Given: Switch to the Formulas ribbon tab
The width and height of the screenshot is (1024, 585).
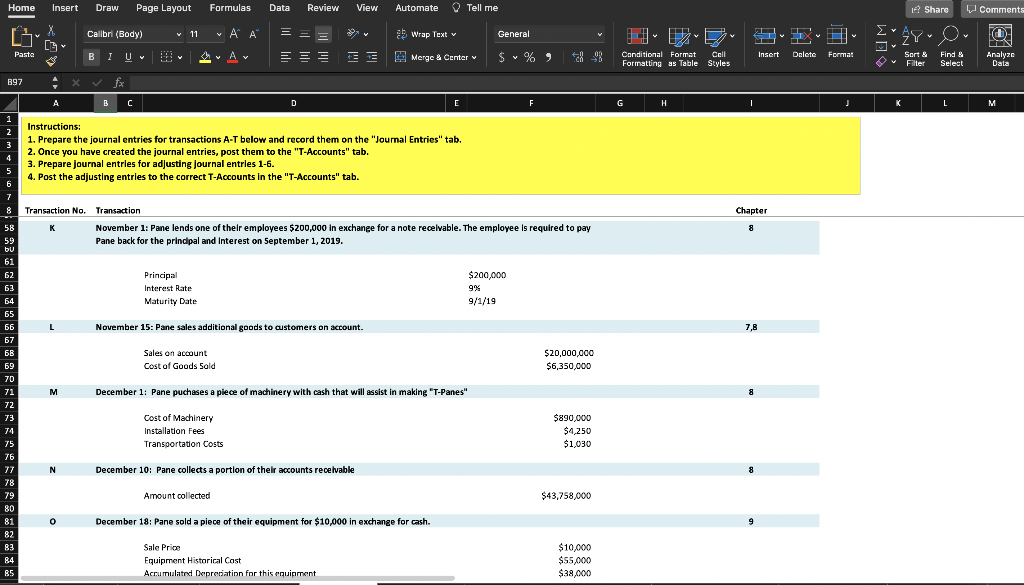Looking at the screenshot, I should (x=230, y=8).
